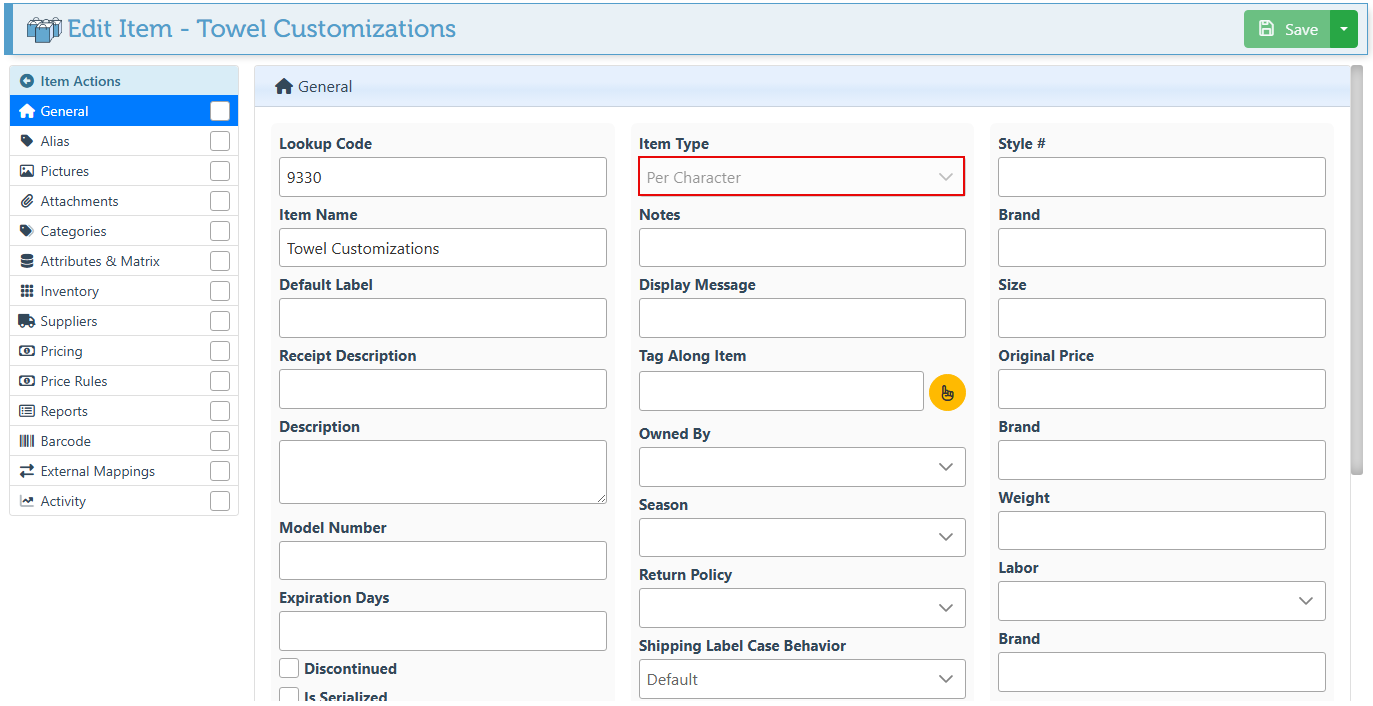1373x706 pixels.
Task: Open the Activity section link
Action: click(x=63, y=501)
